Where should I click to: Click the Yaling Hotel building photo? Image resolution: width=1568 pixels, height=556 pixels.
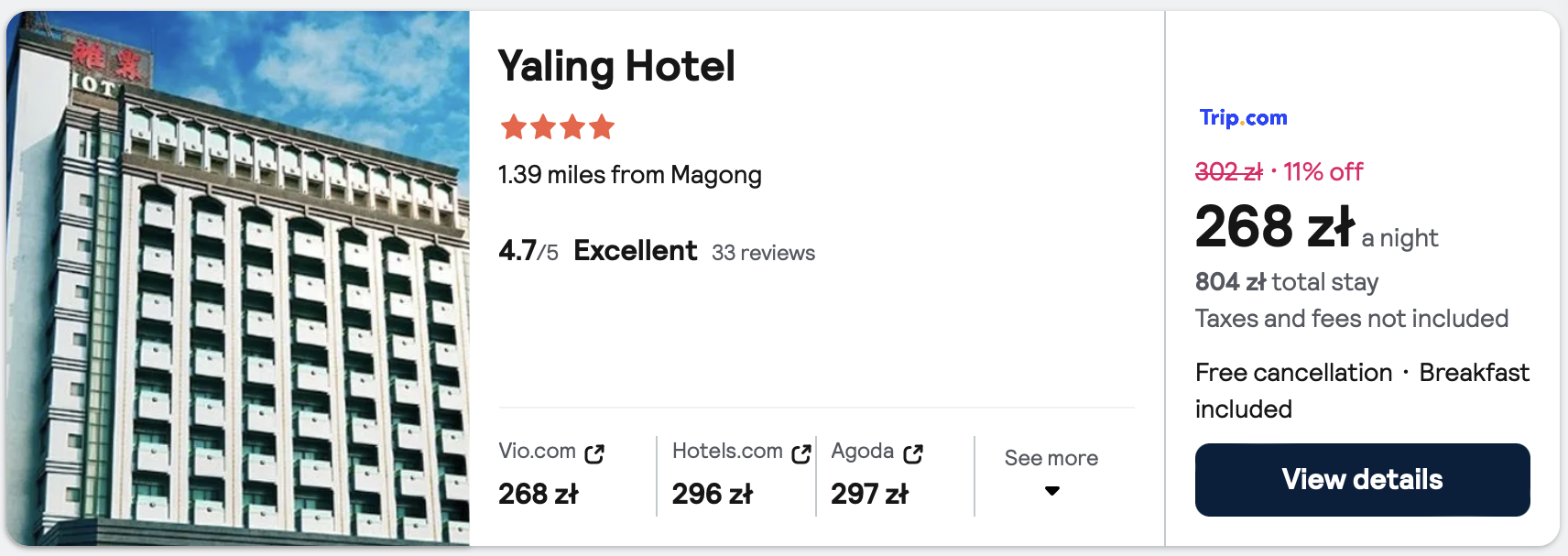tap(238, 278)
